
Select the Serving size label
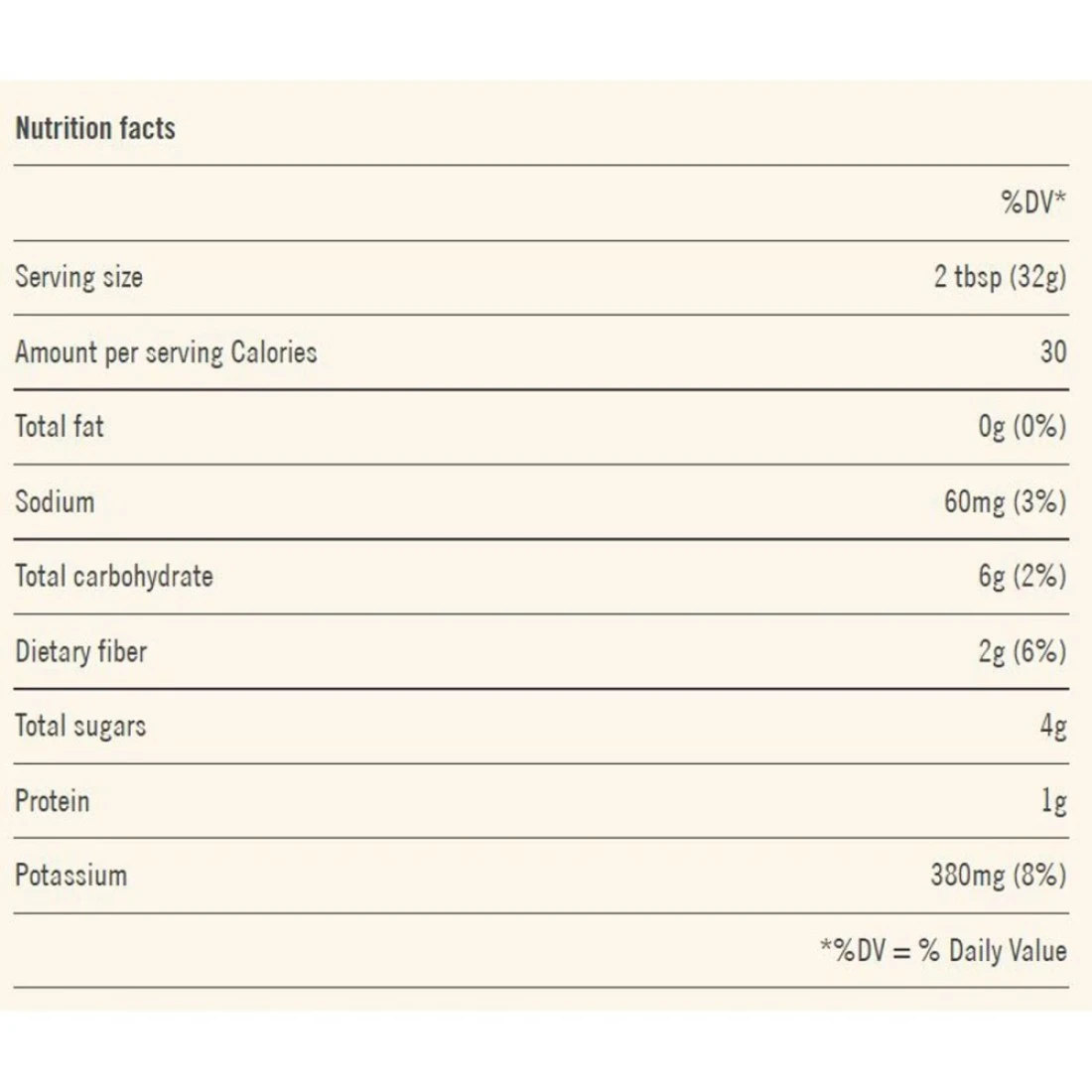(x=78, y=277)
